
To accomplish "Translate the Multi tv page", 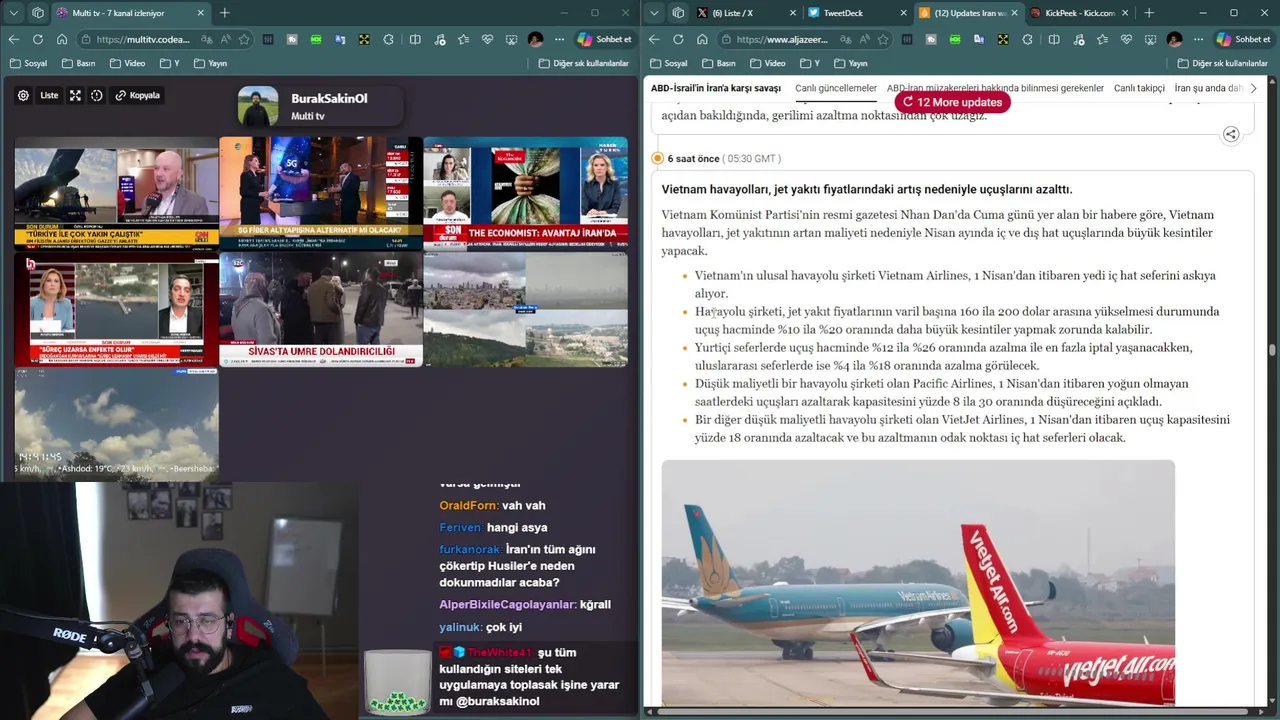I will pyautogui.click(x=207, y=39).
